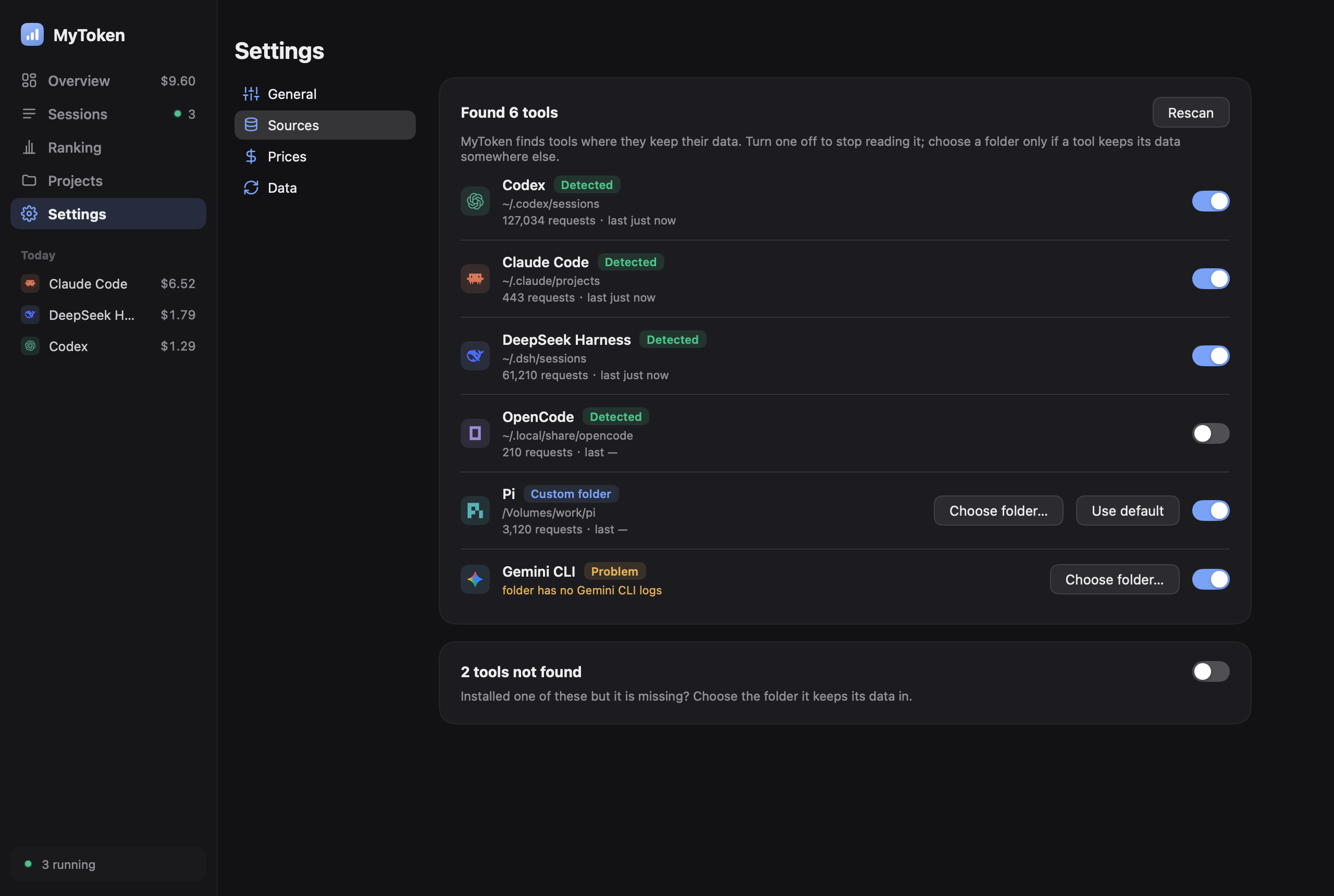The image size is (1334, 896).
Task: Click the Sessions list icon
Action: (29, 114)
